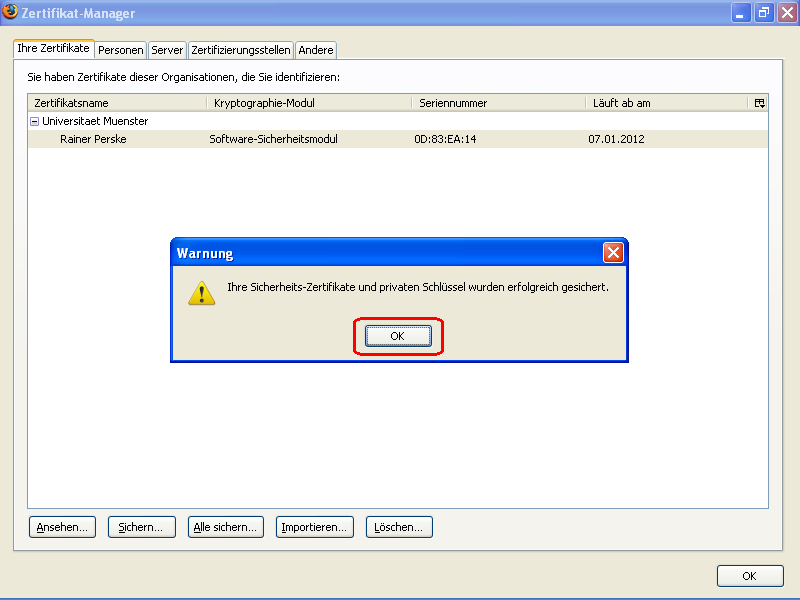Click the Sichern button
Image resolution: width=800 pixels, height=600 pixels.
[x=141, y=527]
